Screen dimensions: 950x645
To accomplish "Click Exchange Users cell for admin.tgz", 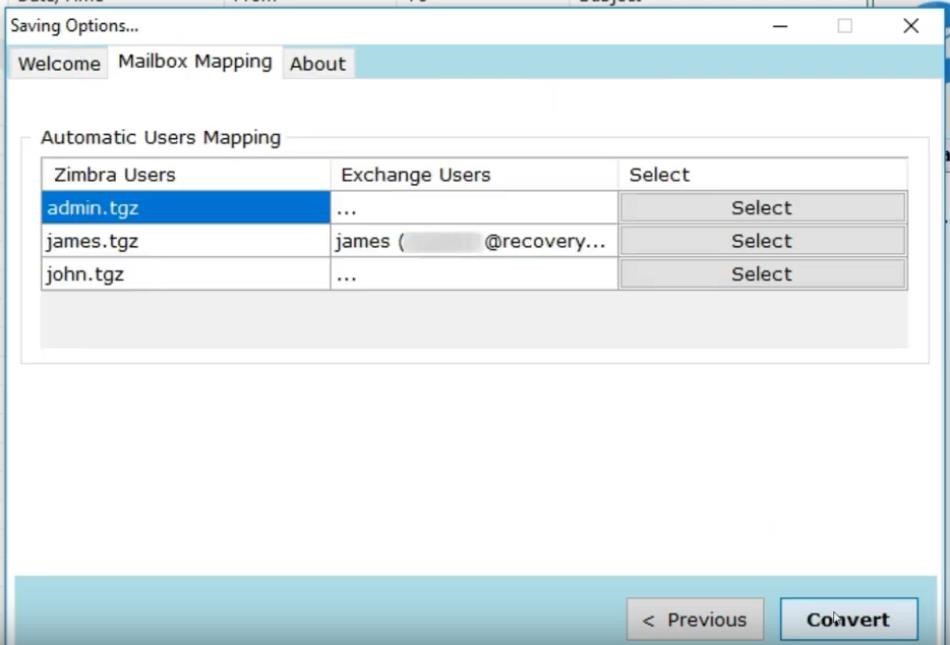I will [x=474, y=208].
